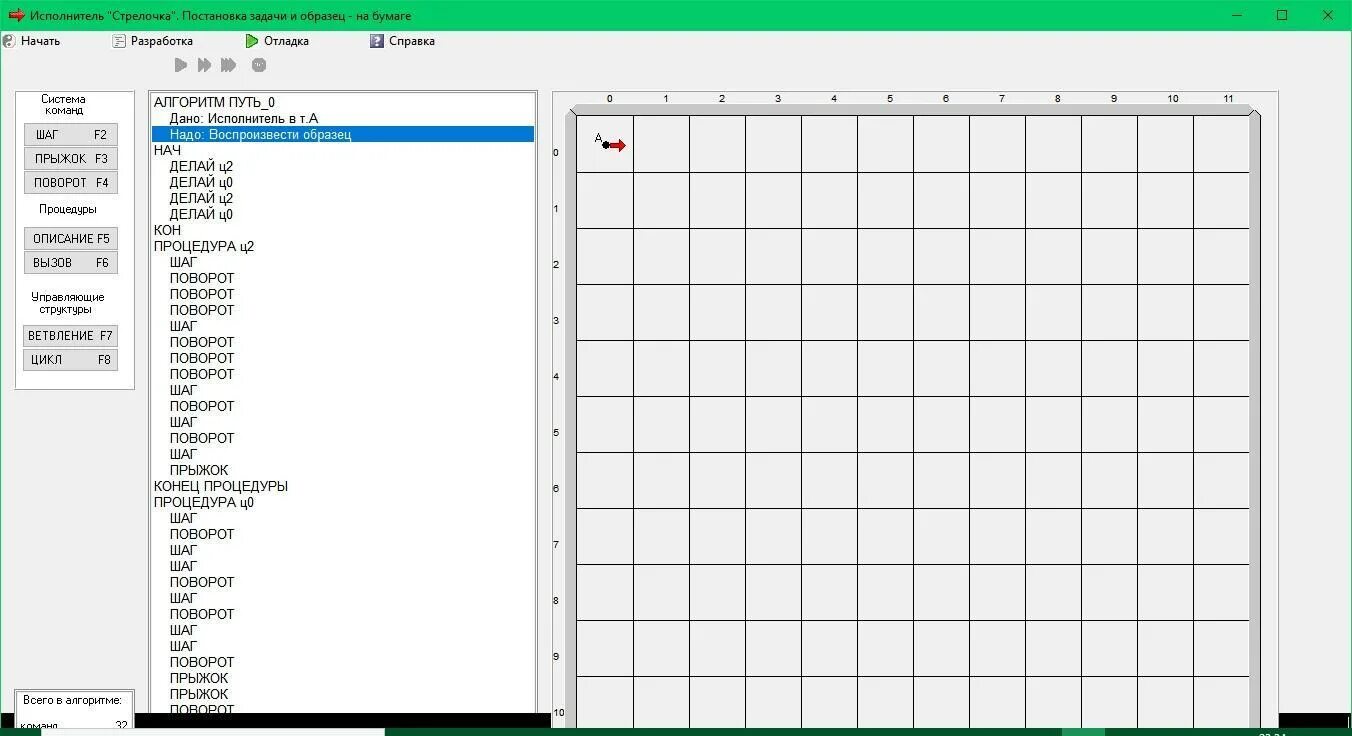Select the ПРОЦЕДУРА ц2 line
The image size is (1352, 736).
click(x=204, y=246)
